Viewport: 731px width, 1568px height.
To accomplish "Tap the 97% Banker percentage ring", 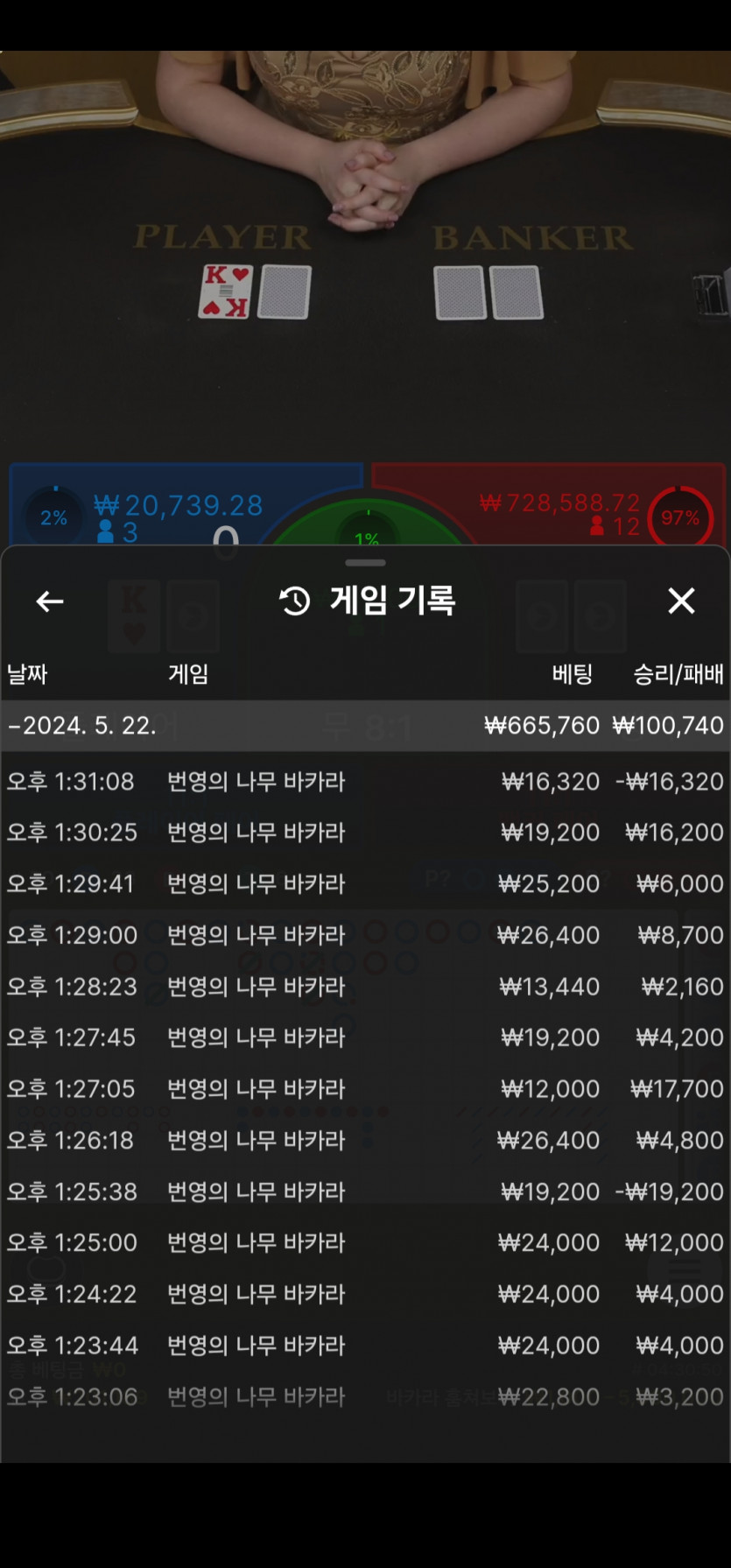I will pyautogui.click(x=680, y=517).
